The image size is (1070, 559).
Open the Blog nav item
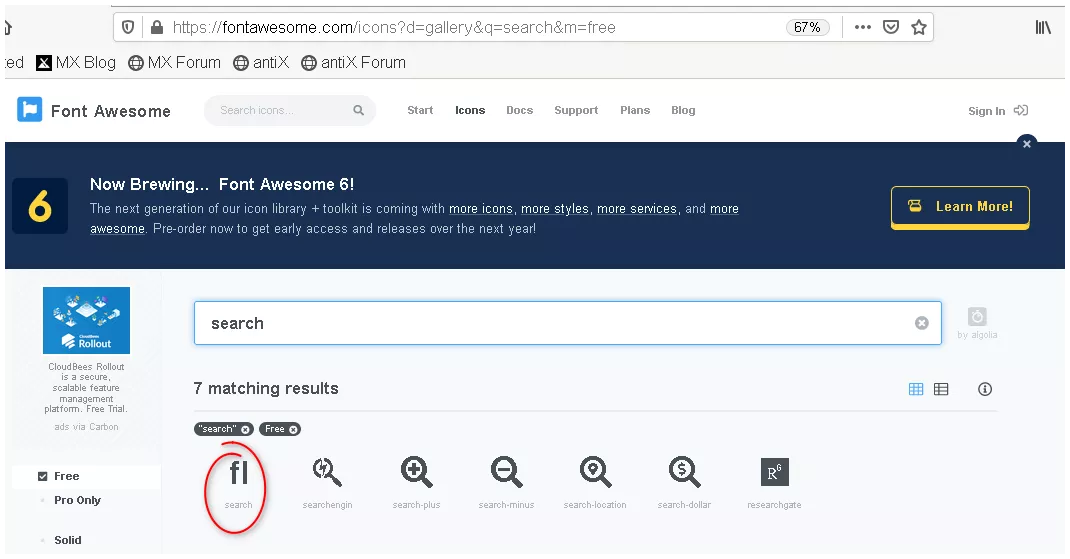683,110
